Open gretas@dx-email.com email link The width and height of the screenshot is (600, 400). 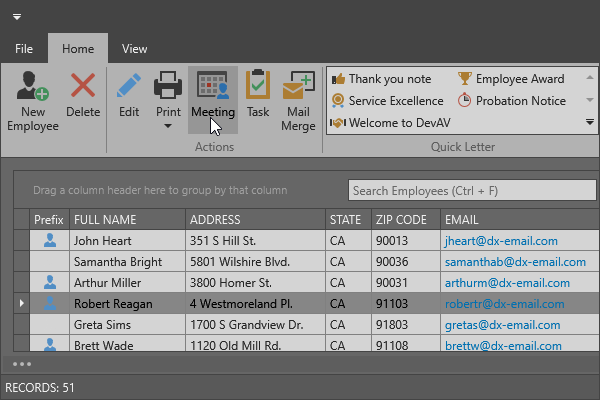point(502,325)
